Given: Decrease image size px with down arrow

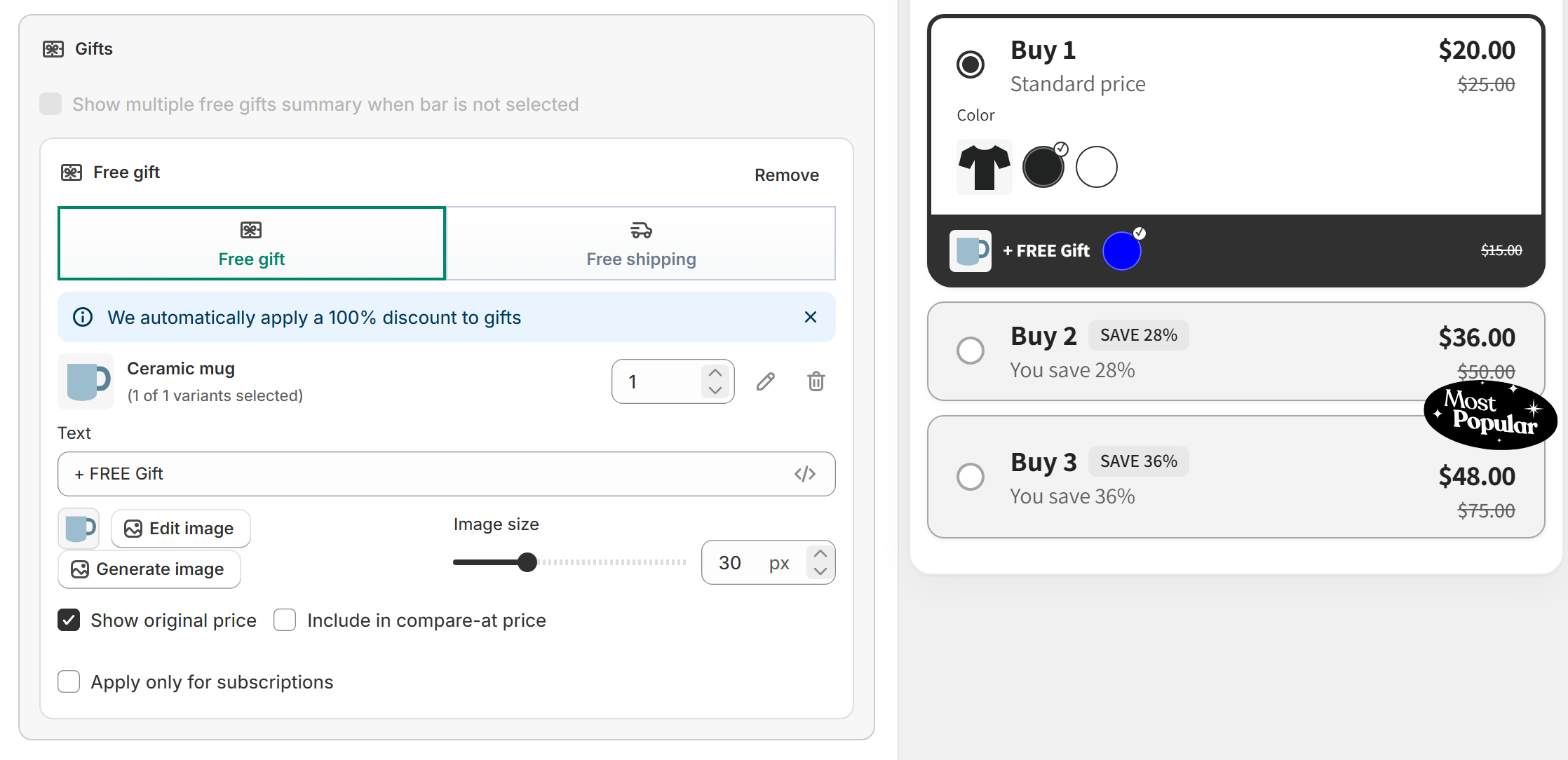Looking at the screenshot, I should (x=820, y=571).
